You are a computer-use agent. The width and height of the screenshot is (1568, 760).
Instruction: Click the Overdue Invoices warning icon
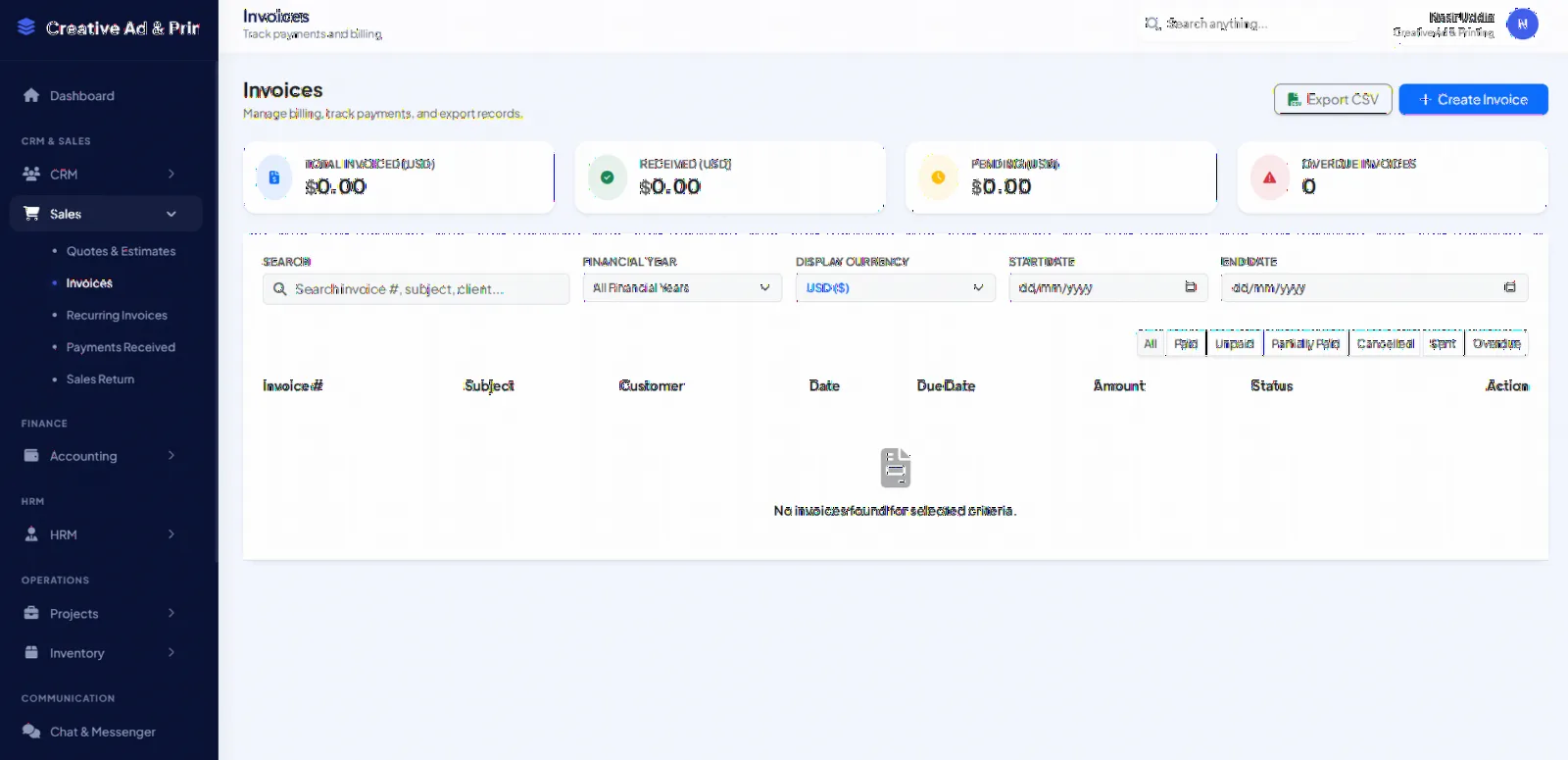click(x=1269, y=177)
